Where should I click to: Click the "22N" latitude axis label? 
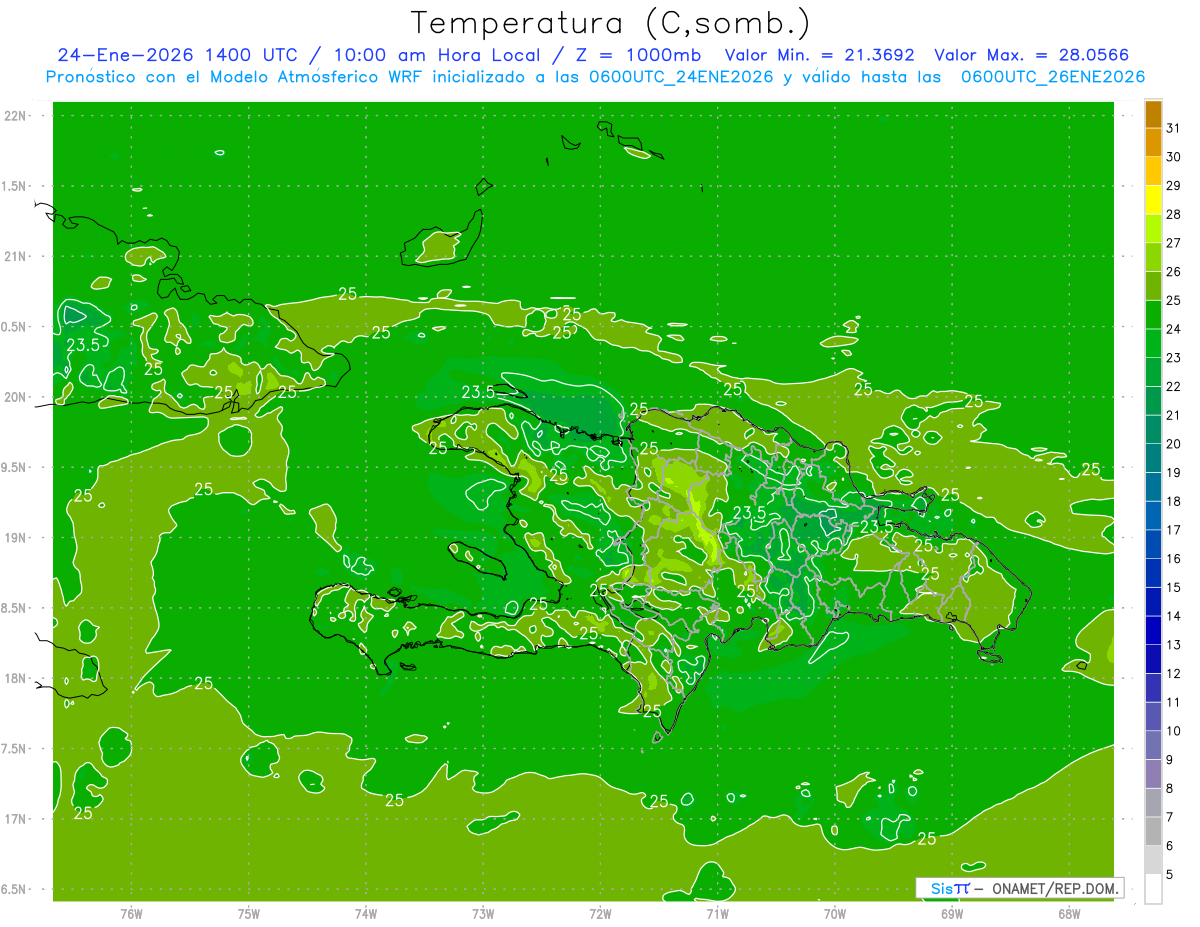coord(13,115)
